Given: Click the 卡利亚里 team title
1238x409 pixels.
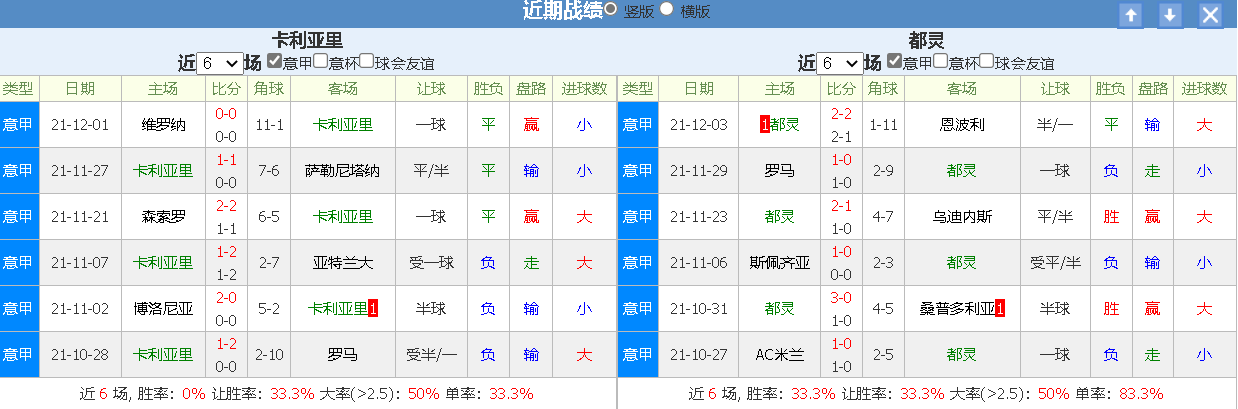Looking at the screenshot, I should tap(308, 40).
